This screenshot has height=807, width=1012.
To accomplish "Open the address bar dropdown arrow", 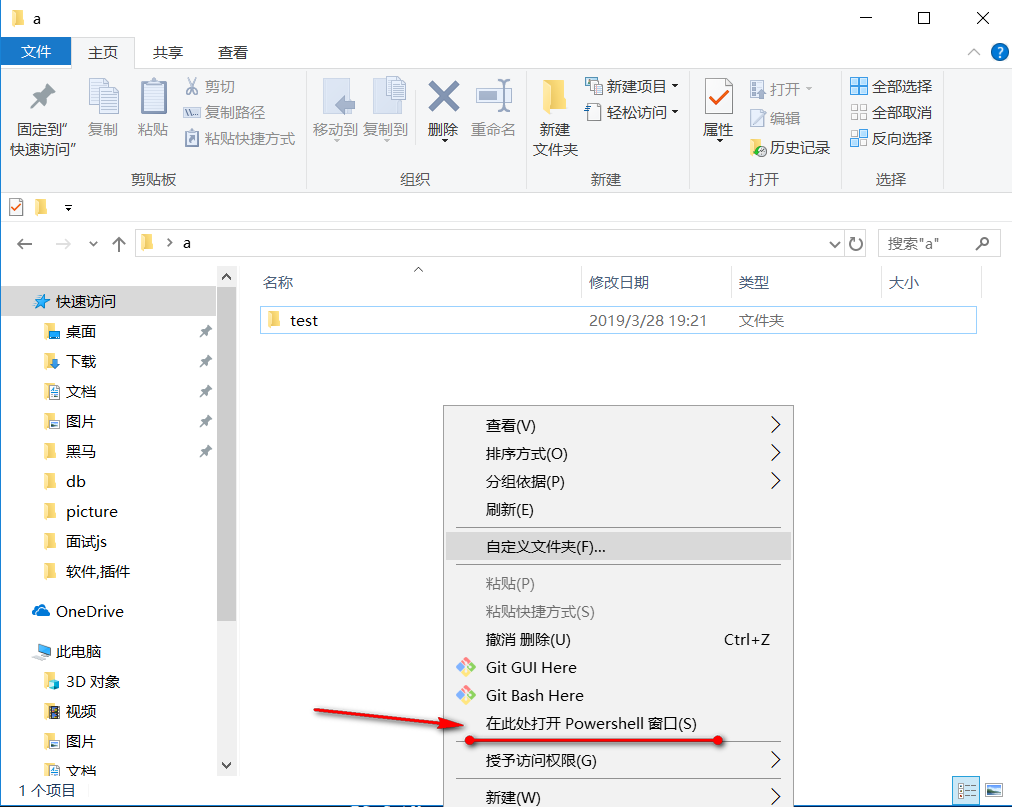I will 834,243.
